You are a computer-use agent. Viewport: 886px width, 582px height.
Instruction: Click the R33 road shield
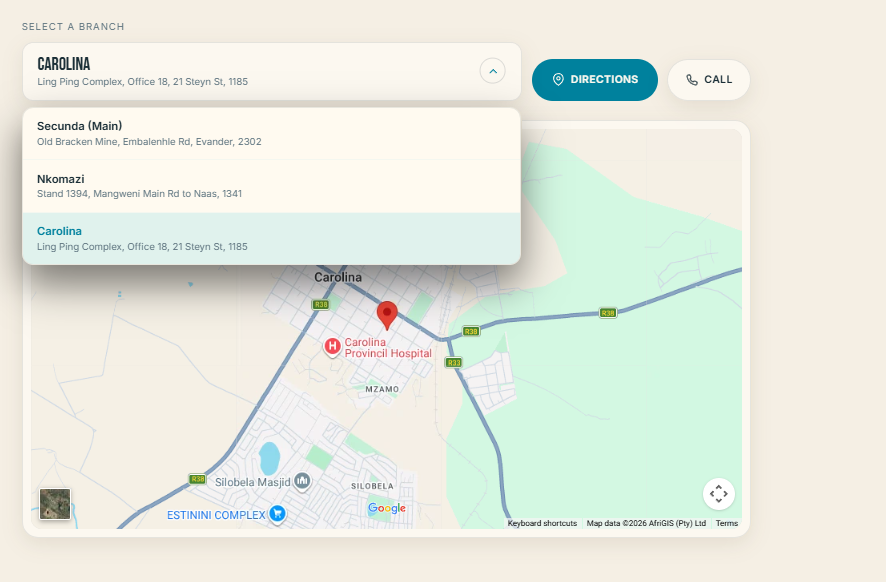454,363
